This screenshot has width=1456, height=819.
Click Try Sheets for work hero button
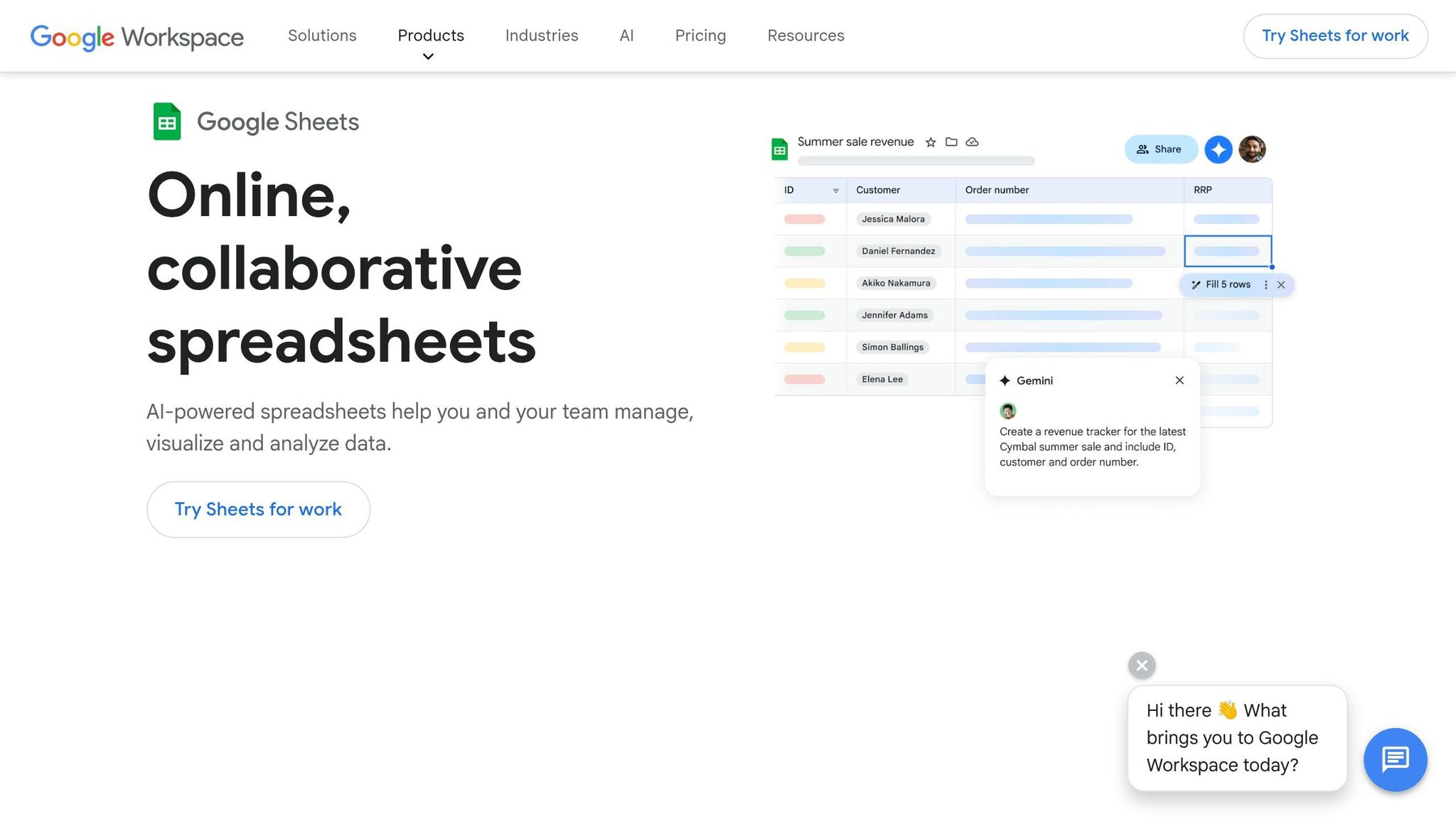coord(258,509)
